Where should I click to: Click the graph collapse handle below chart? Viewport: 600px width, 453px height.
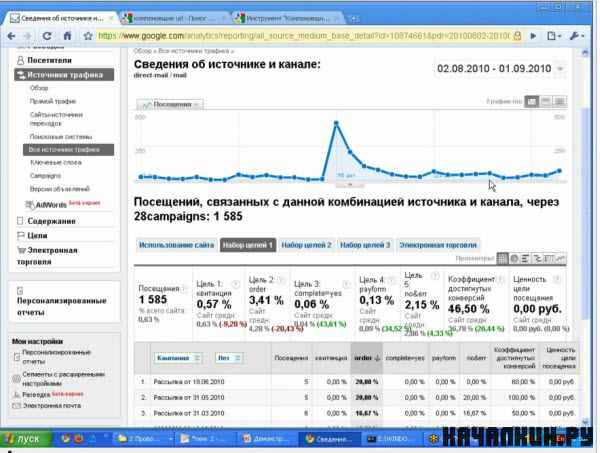click(350, 185)
